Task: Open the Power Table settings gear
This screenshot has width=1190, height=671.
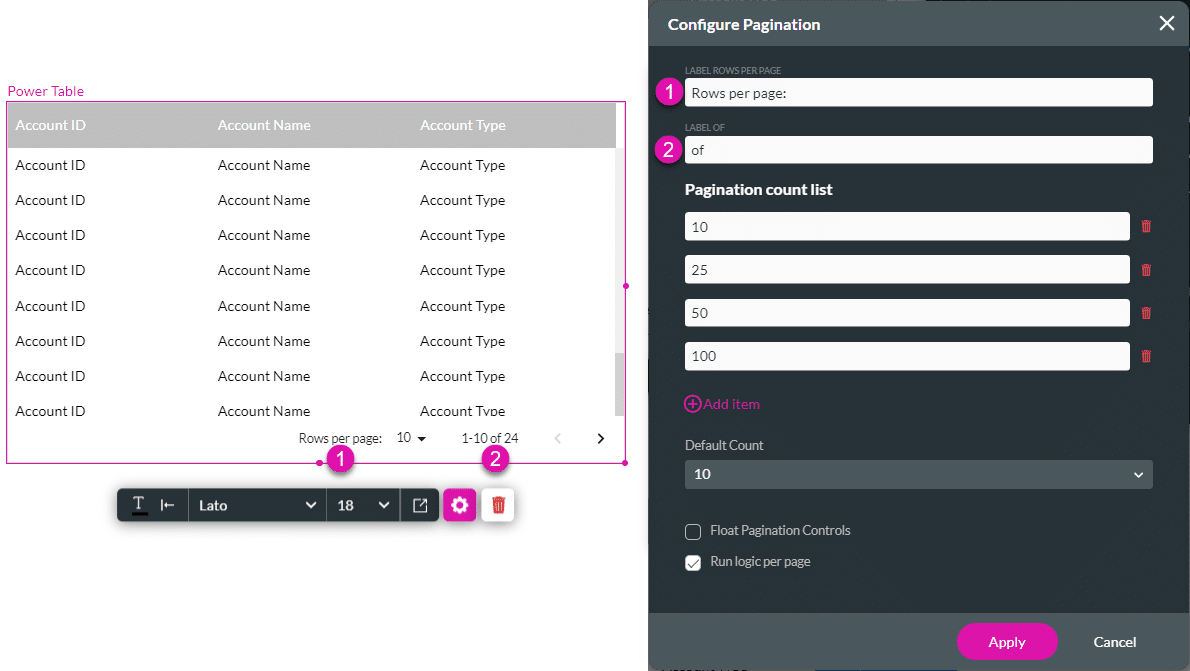Action: coord(459,504)
